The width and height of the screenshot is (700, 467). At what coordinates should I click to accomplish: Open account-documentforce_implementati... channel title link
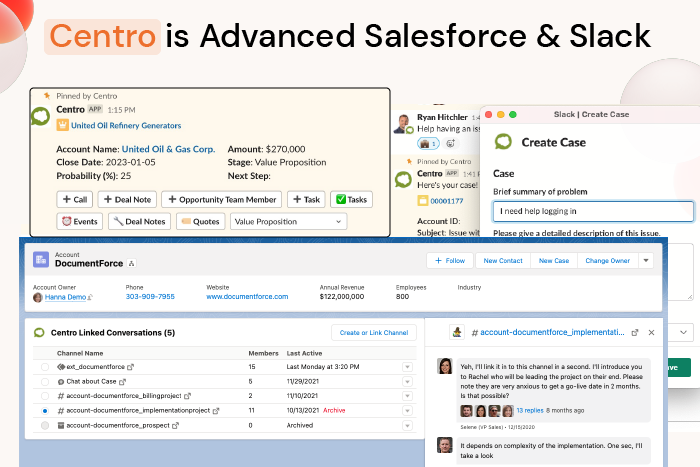tap(552, 332)
